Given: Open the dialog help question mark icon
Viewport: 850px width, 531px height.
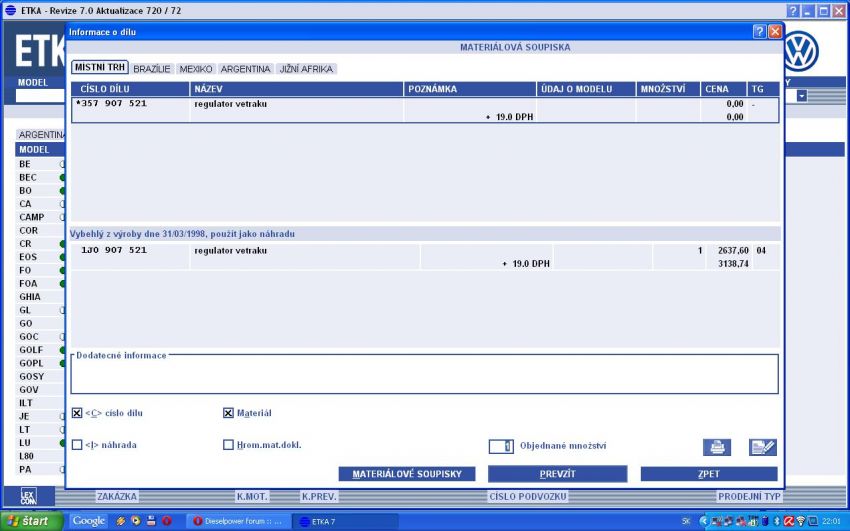Looking at the screenshot, I should pyautogui.click(x=759, y=32).
